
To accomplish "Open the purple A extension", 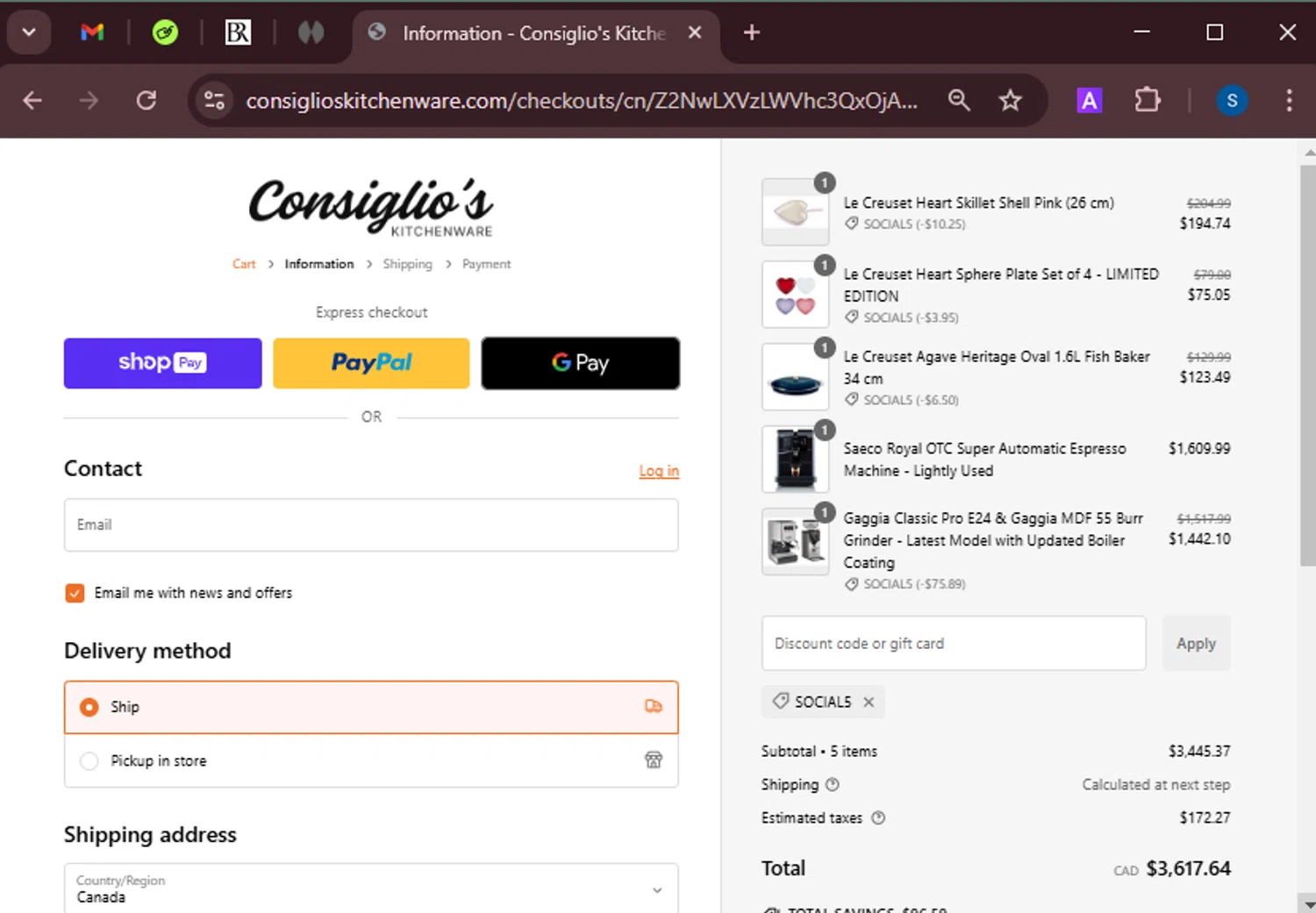I will [1089, 101].
